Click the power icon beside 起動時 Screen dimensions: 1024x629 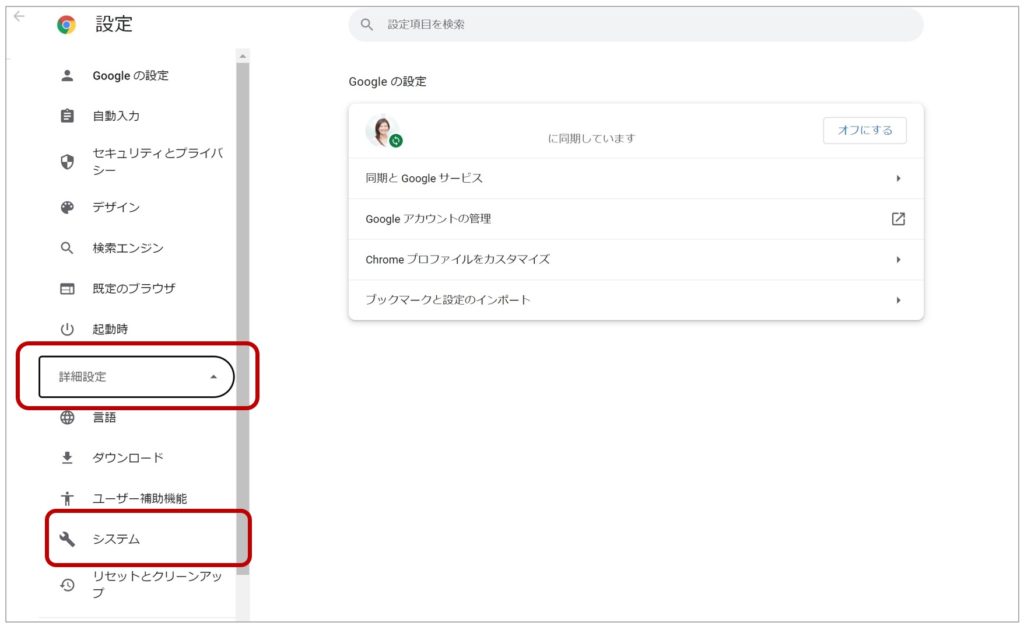(x=67, y=329)
